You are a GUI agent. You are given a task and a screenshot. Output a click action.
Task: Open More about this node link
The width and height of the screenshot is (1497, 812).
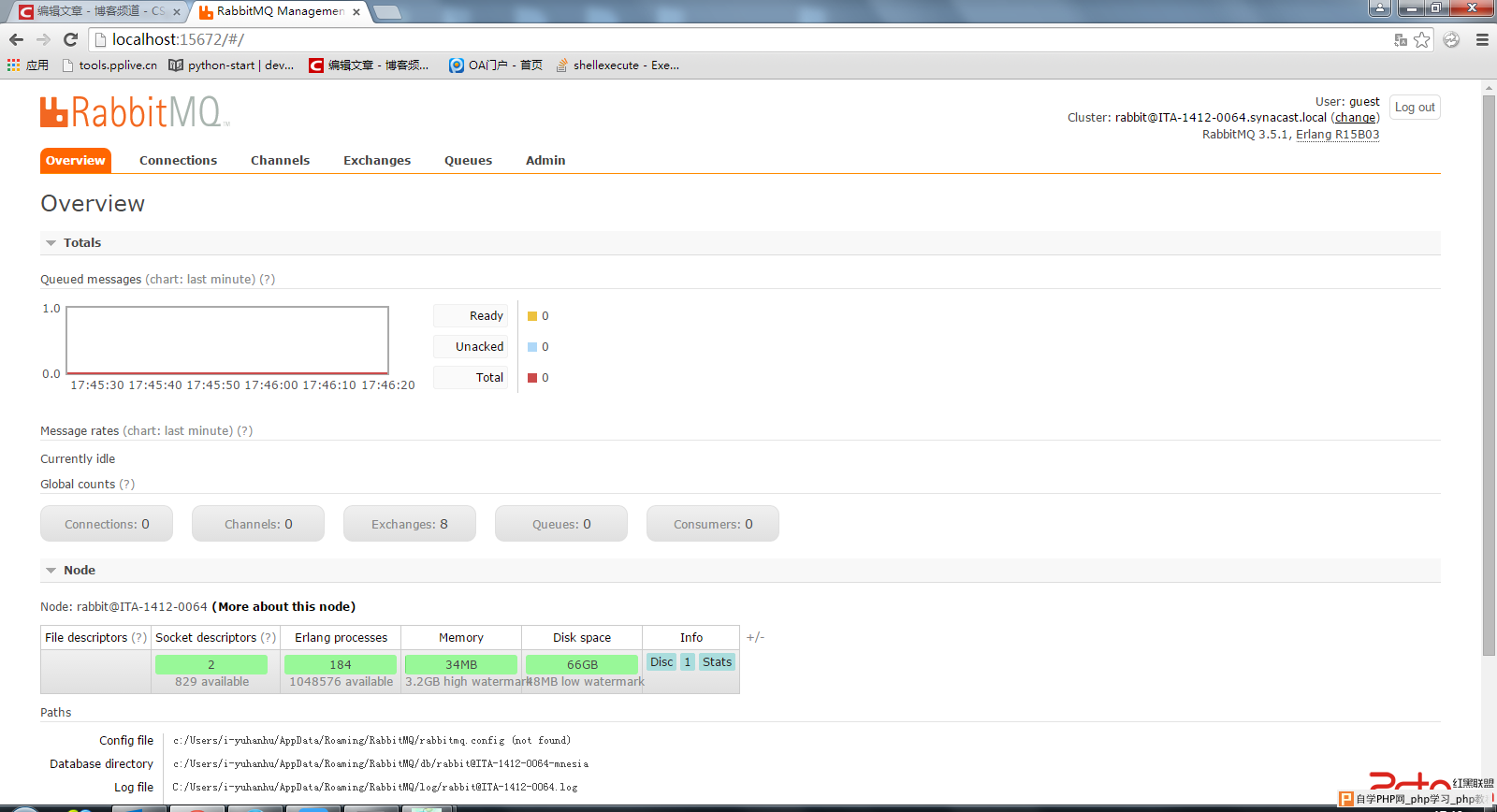[284, 606]
